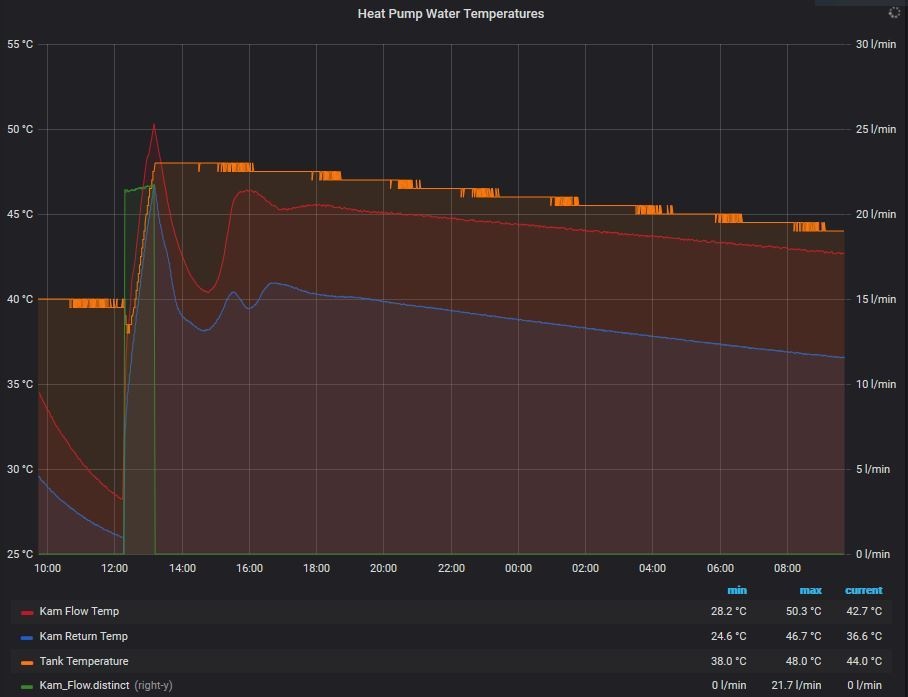Click the 36.6 °C current value for Kam Return Temp

pos(864,636)
